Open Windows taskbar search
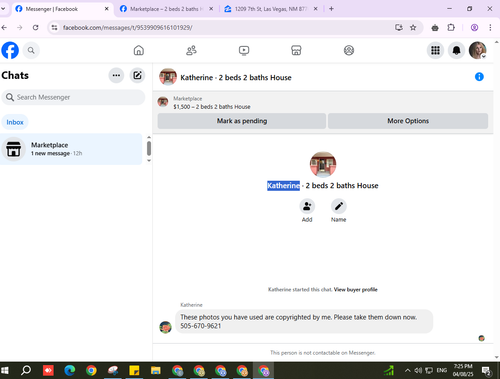Image resolution: width=500 pixels, height=379 pixels. coord(26,370)
